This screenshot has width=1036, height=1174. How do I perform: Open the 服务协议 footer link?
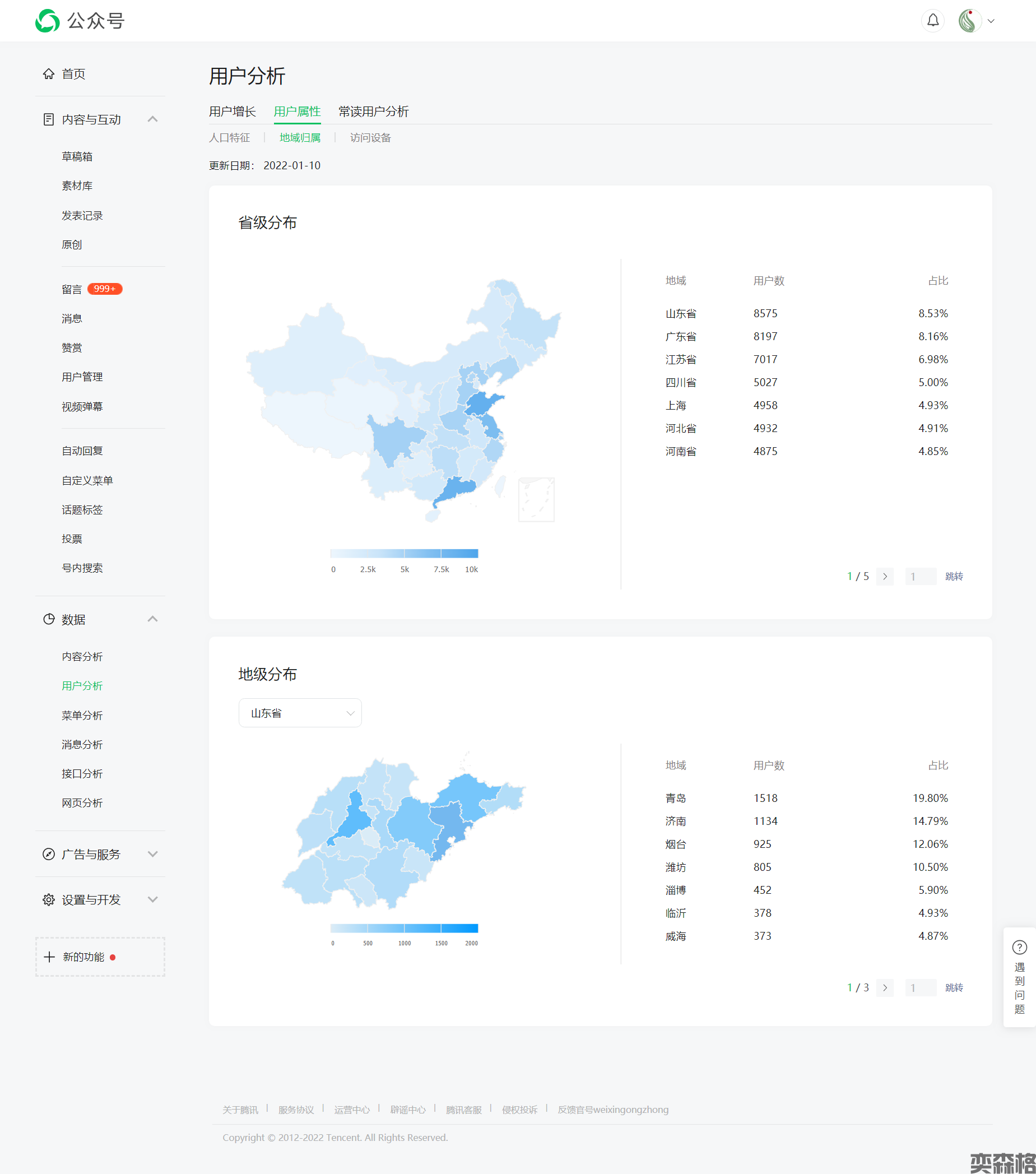coord(296,1110)
